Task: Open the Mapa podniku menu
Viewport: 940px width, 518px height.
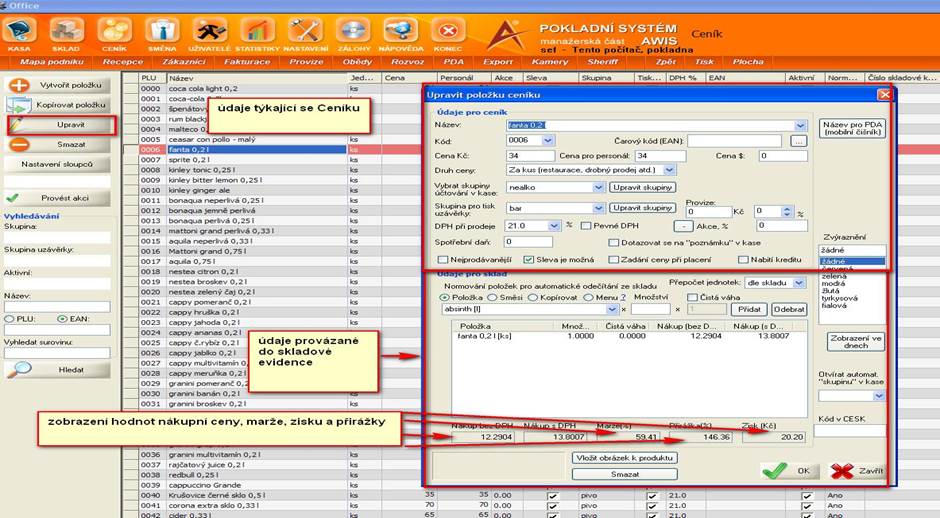Action: pyautogui.click(x=52, y=62)
